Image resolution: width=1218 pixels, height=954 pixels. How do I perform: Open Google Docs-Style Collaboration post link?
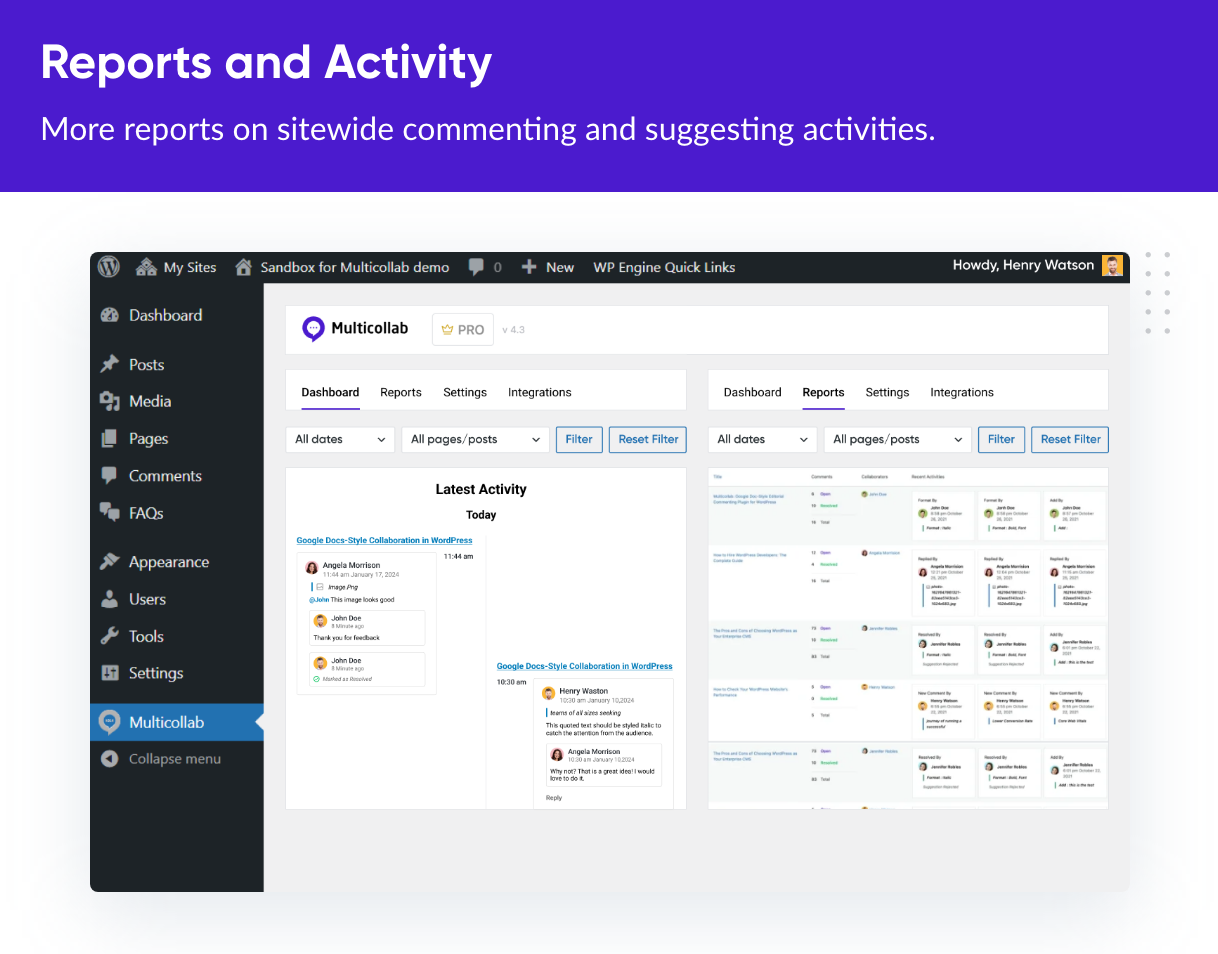click(384, 540)
